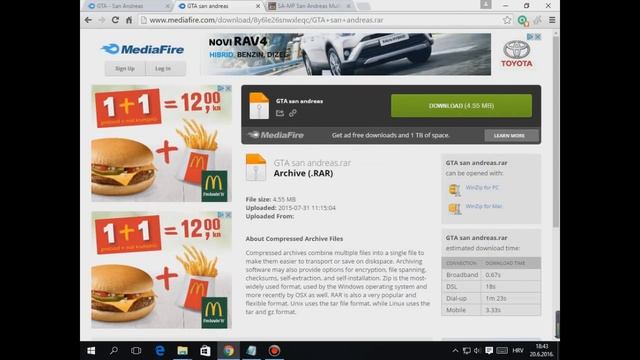Click the Toyota logo in the ad

pyautogui.click(x=517, y=54)
